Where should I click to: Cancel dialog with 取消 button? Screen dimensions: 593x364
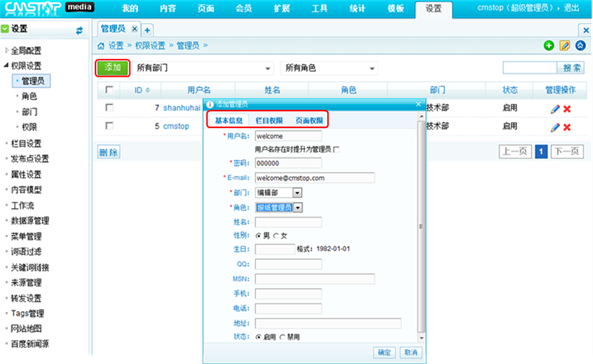(x=411, y=353)
